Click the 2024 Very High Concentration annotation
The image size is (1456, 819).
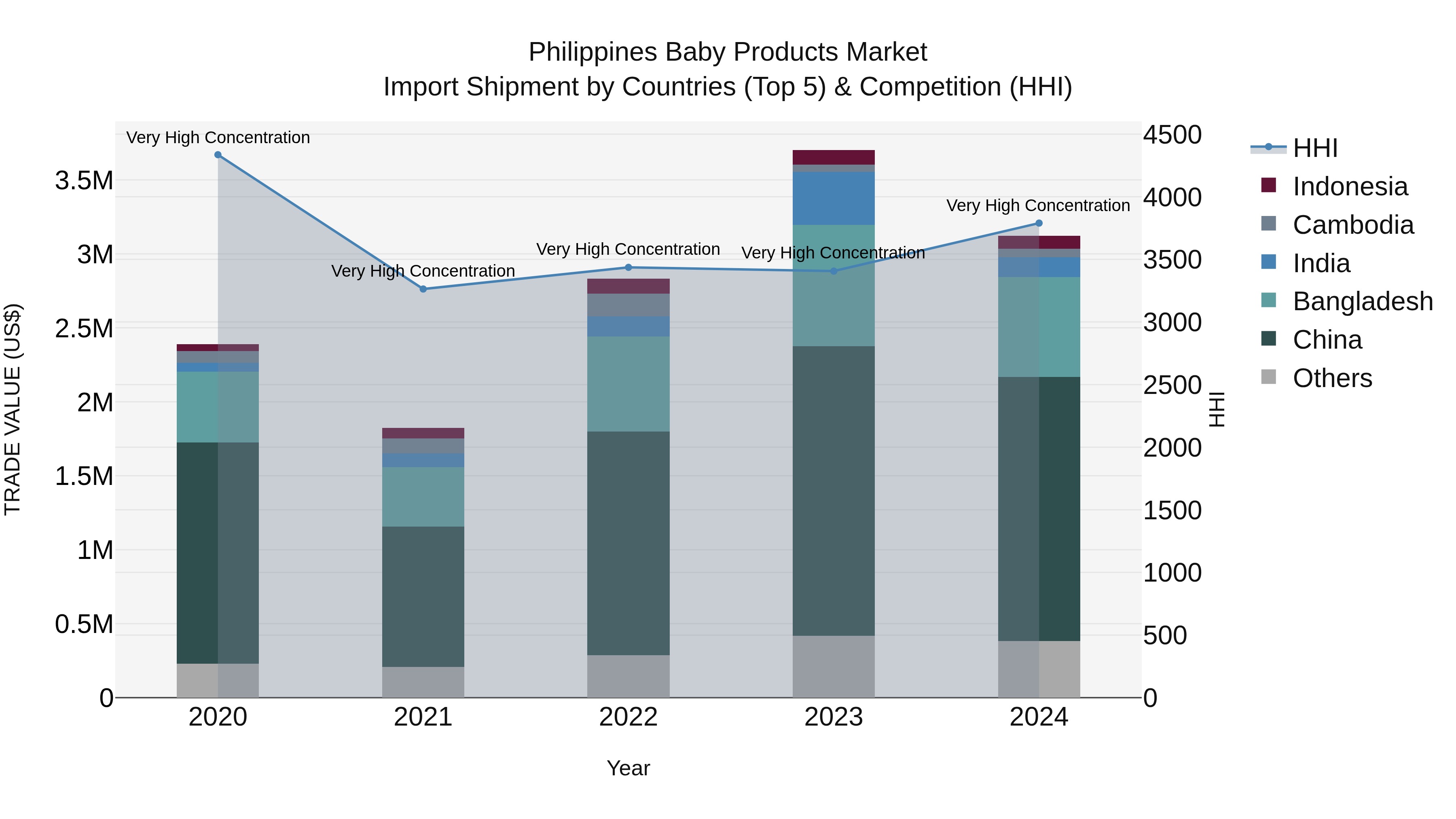point(1038,205)
